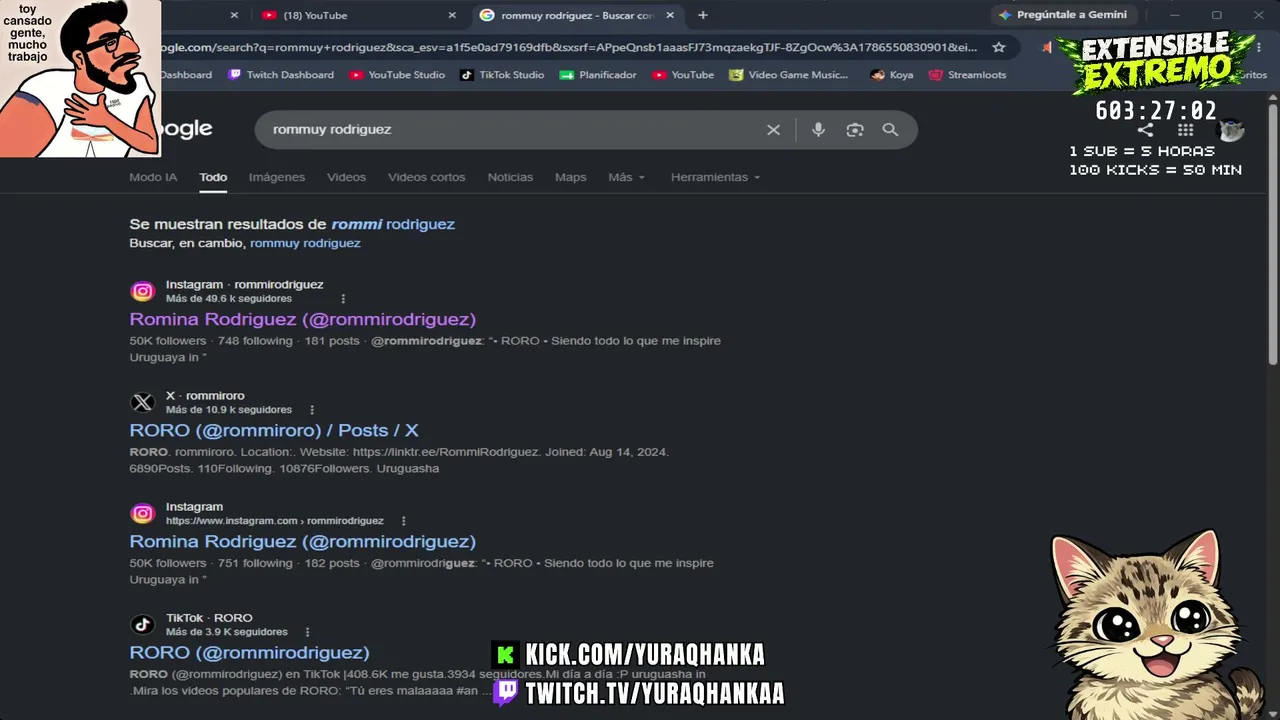Image resolution: width=1280 pixels, height=720 pixels.
Task: Click the "Se muestran resultados de" text
Action: pos(228,224)
